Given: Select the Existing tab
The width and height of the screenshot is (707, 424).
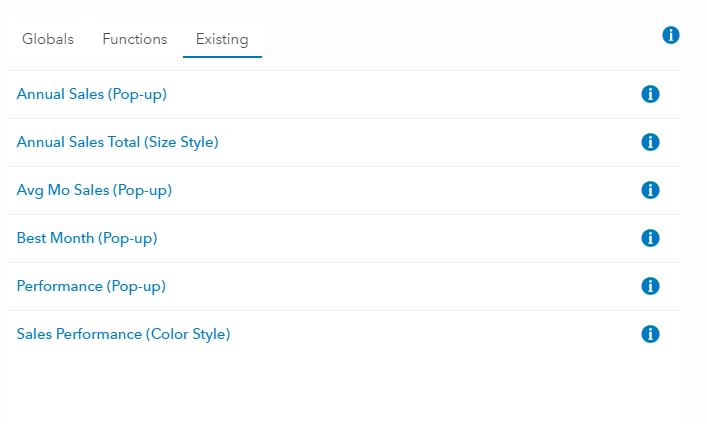Looking at the screenshot, I should pos(222,39).
